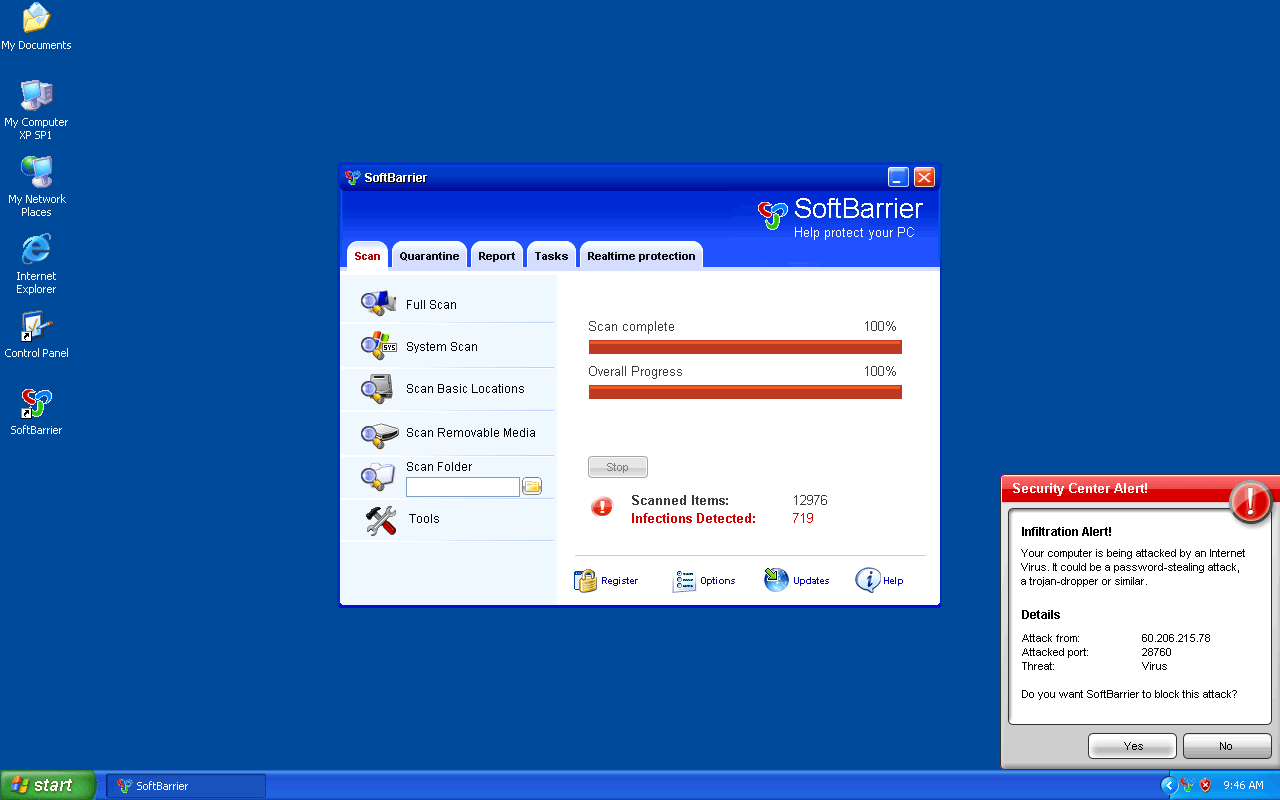Click the Updates globe icon
This screenshot has height=800, width=1280.
[x=776, y=581]
